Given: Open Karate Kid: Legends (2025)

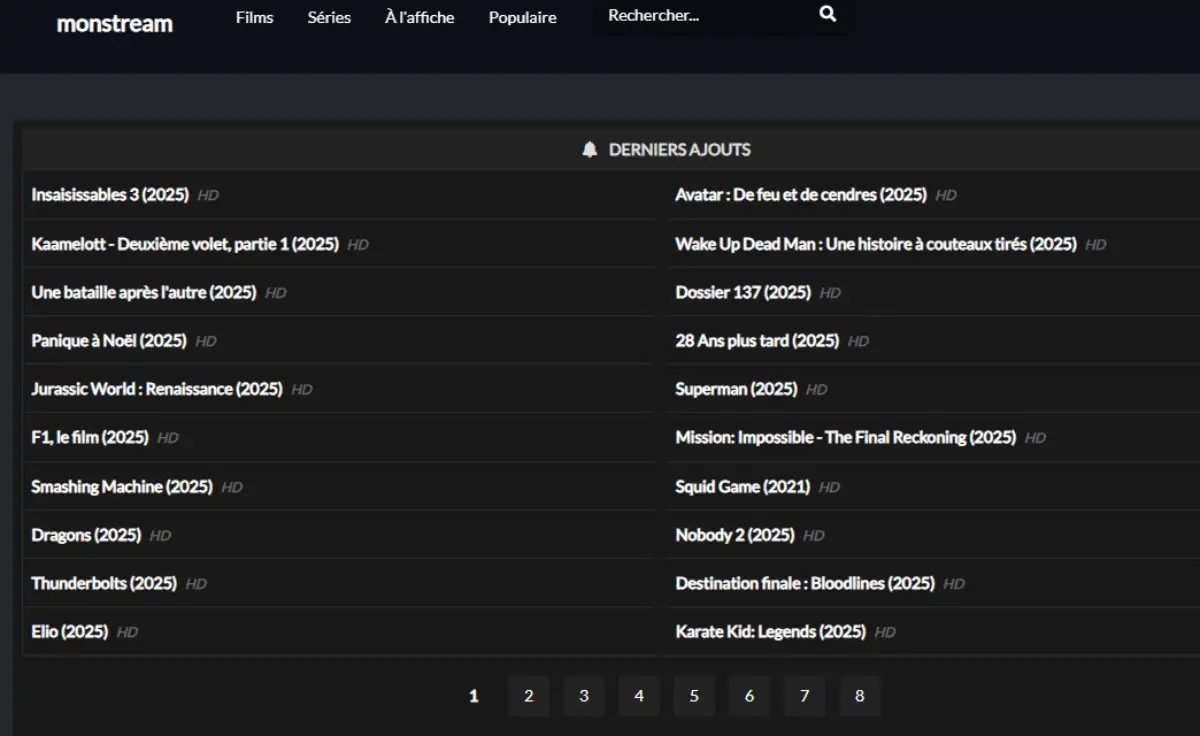Looking at the screenshot, I should click(x=770, y=632).
